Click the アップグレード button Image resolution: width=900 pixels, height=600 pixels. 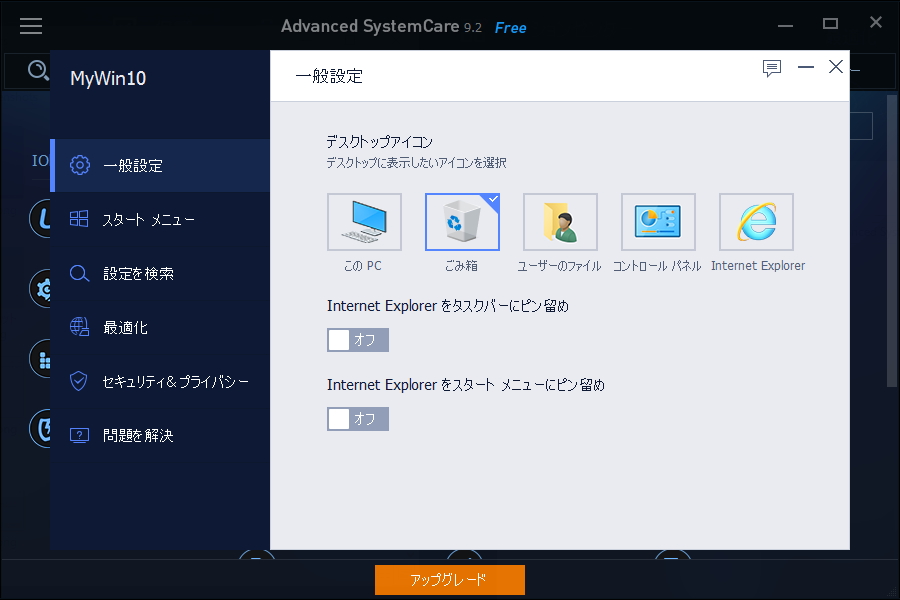[449, 580]
